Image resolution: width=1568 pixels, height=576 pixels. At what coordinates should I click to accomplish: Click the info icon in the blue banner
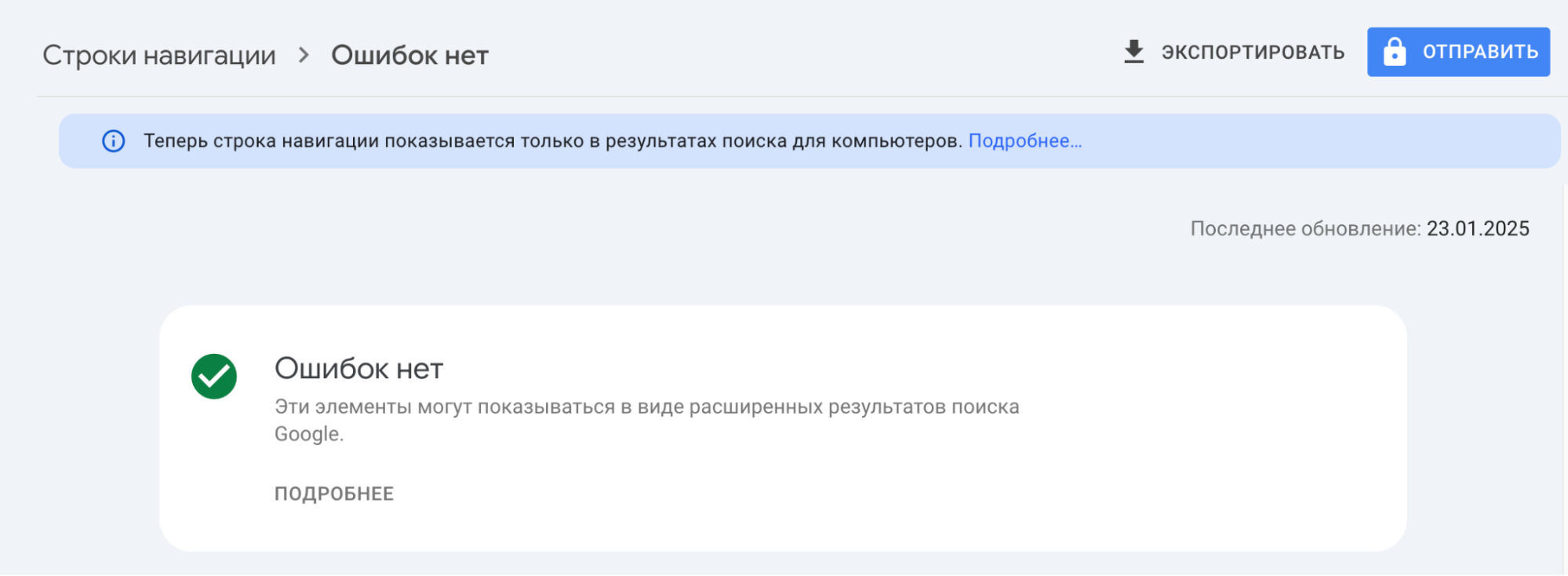pos(114,141)
